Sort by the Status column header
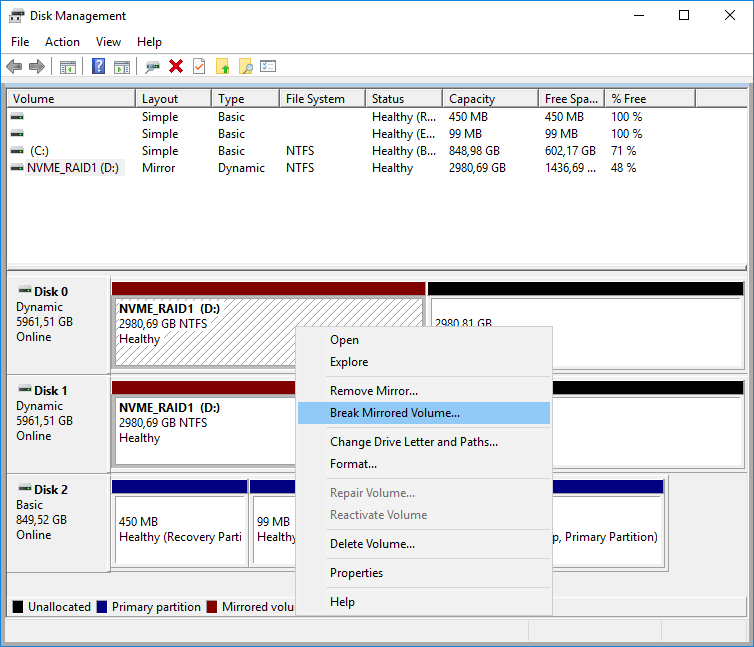This screenshot has width=754, height=647. pos(404,99)
